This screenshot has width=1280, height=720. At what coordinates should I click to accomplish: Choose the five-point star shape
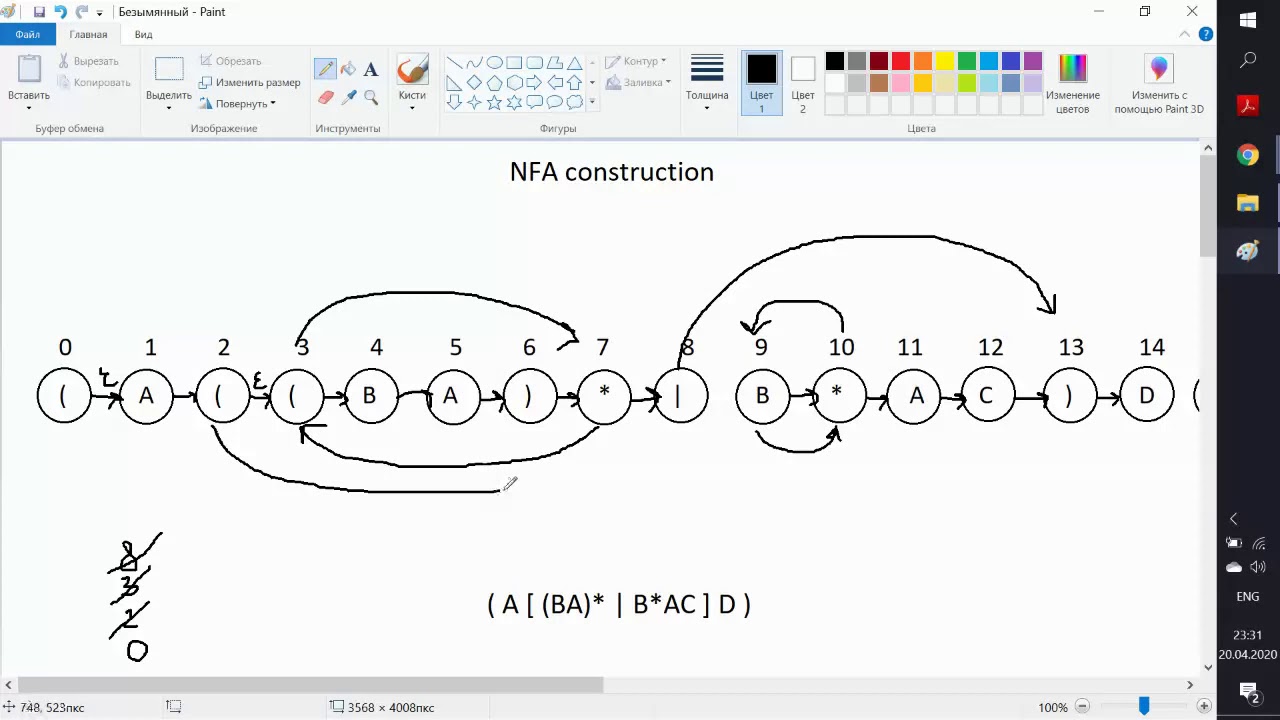pos(494,102)
